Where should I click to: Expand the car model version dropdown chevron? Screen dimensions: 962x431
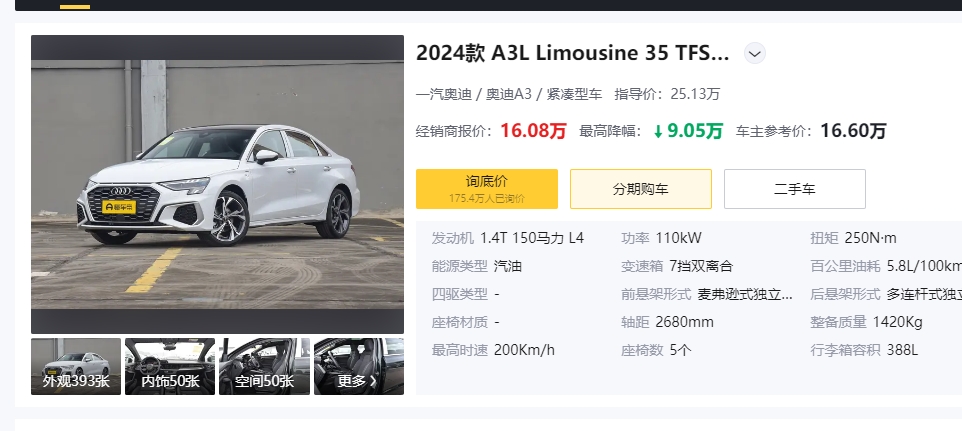pos(755,54)
